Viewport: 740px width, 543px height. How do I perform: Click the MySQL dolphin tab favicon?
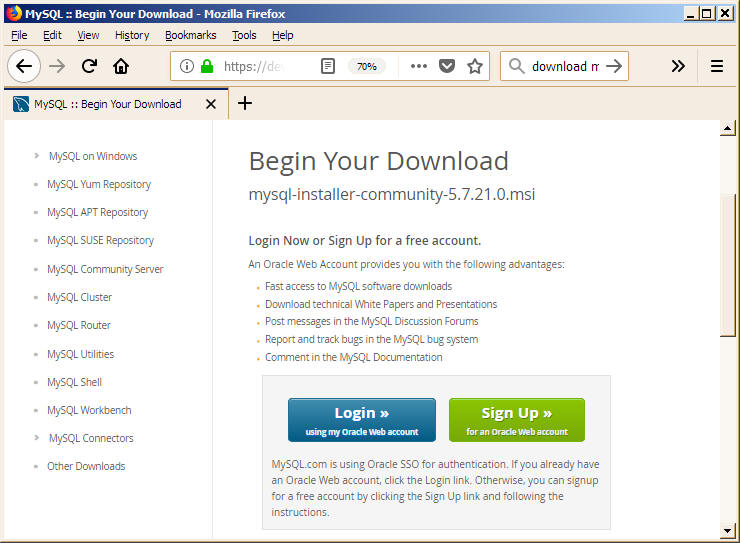(21, 104)
